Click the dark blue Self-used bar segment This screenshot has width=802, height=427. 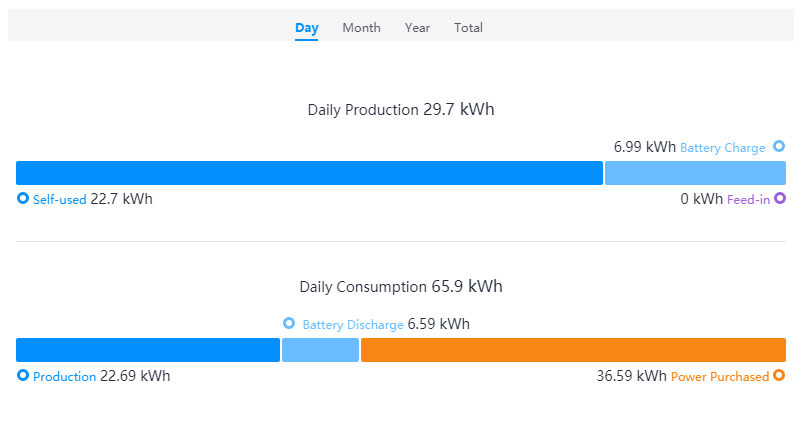pyautogui.click(x=309, y=173)
